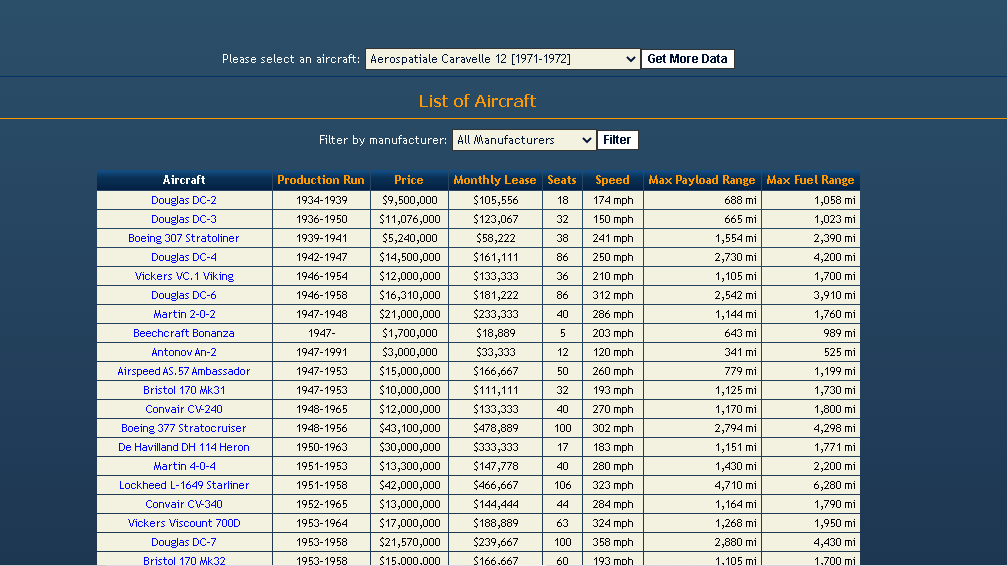Select the 4,710 mi payload range cell
Screen dimensions: 1007x566
click(x=702, y=485)
